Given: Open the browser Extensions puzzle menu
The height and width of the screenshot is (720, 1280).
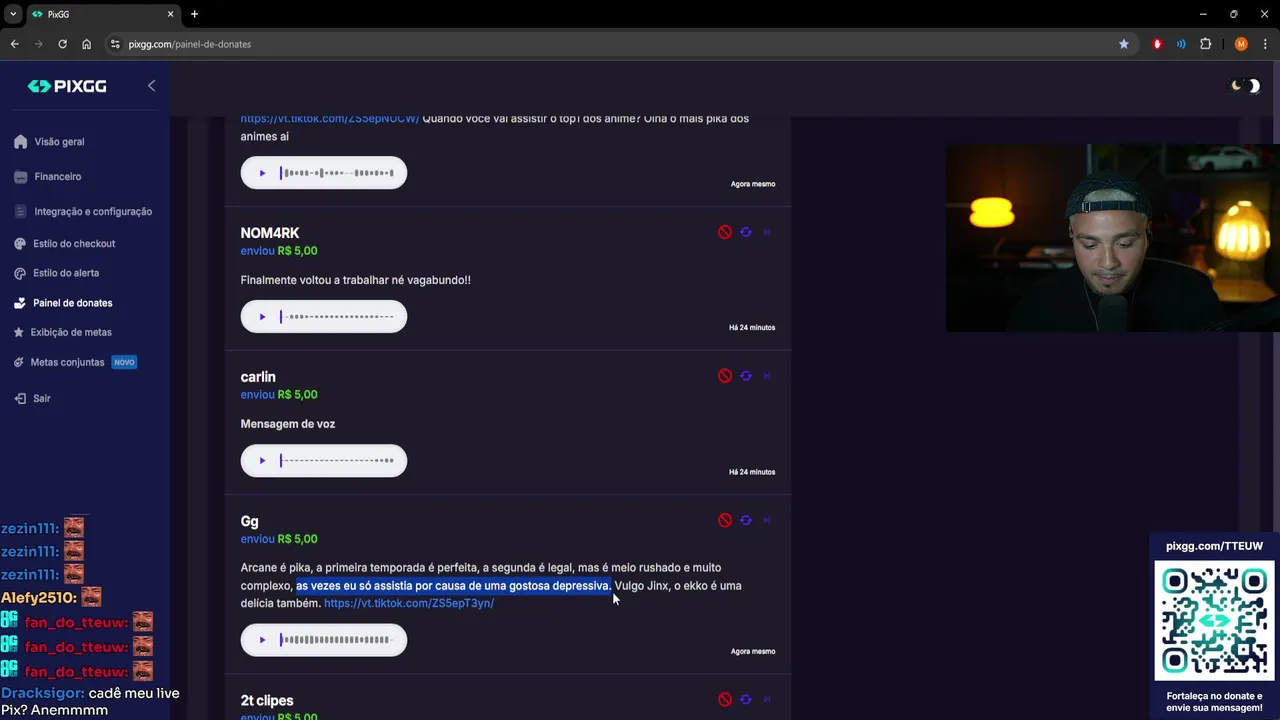Looking at the screenshot, I should 1205,44.
